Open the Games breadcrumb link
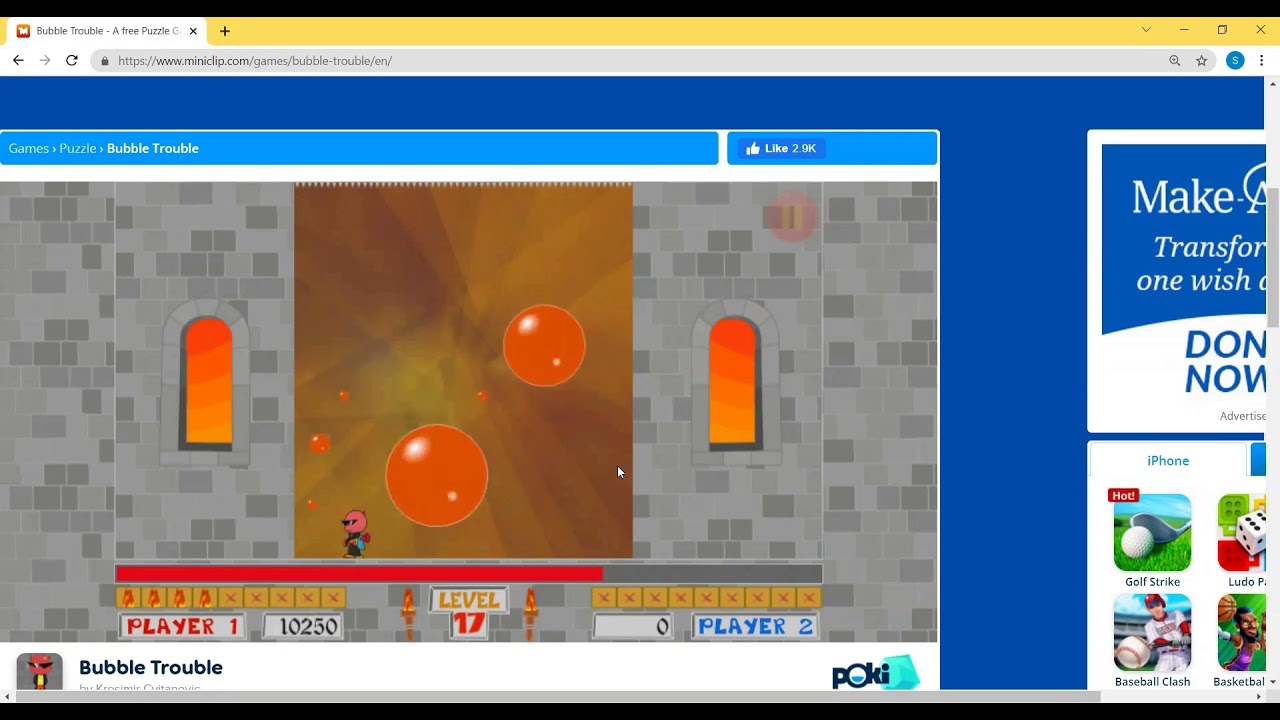Viewport: 1280px width, 720px height. [x=29, y=148]
